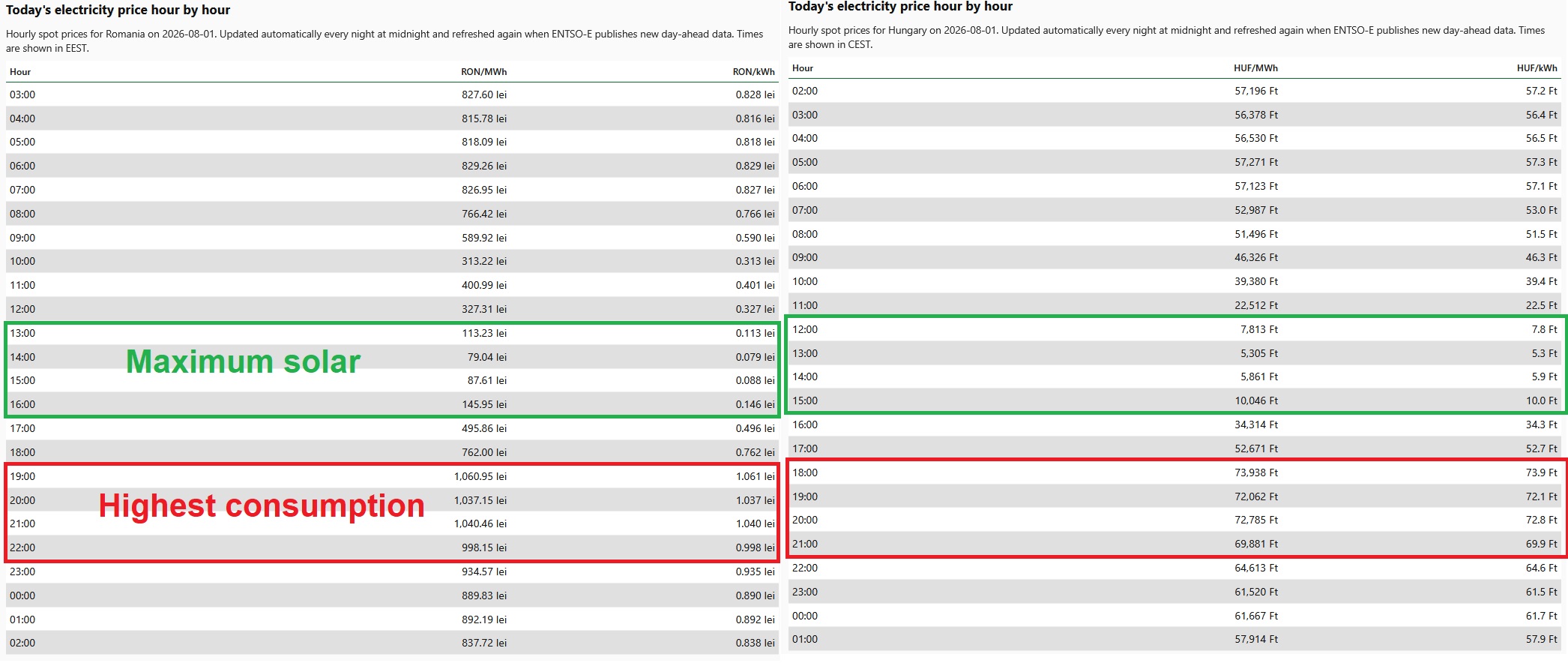Viewport: 1568px width, 663px height.
Task: Select the 57,271 Ft price
Action: coord(1256,162)
